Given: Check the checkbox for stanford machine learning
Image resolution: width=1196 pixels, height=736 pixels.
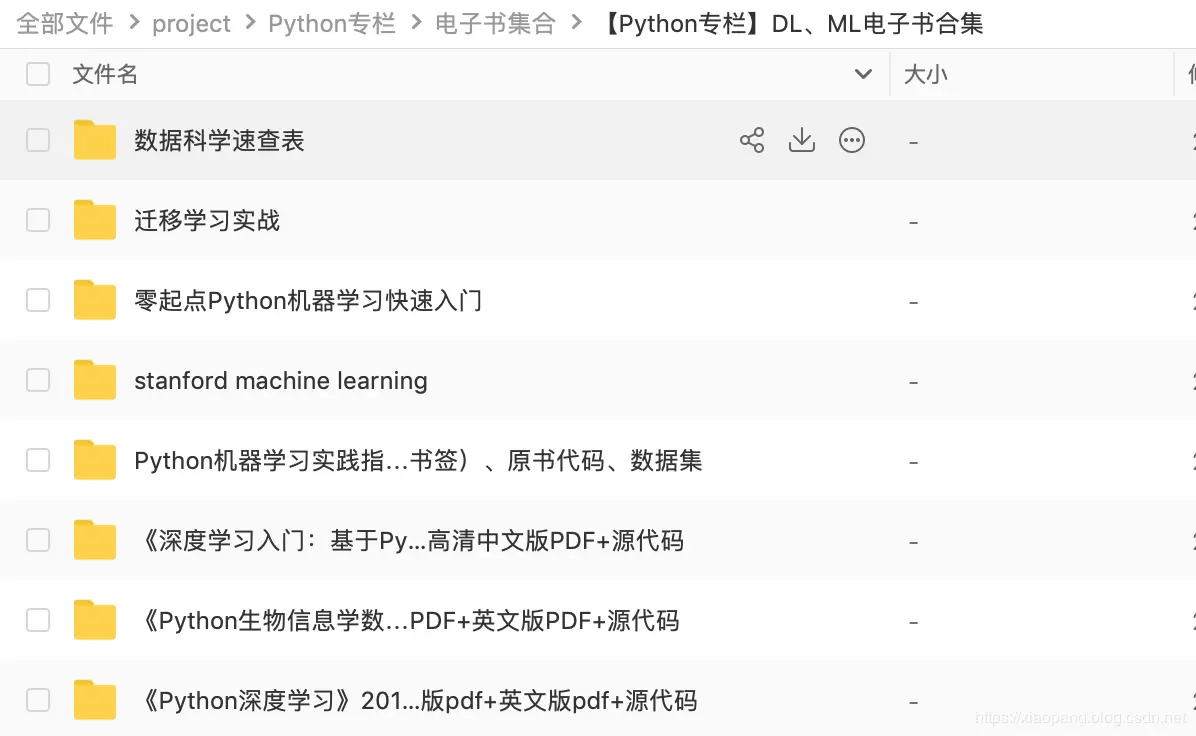Looking at the screenshot, I should click(37, 380).
